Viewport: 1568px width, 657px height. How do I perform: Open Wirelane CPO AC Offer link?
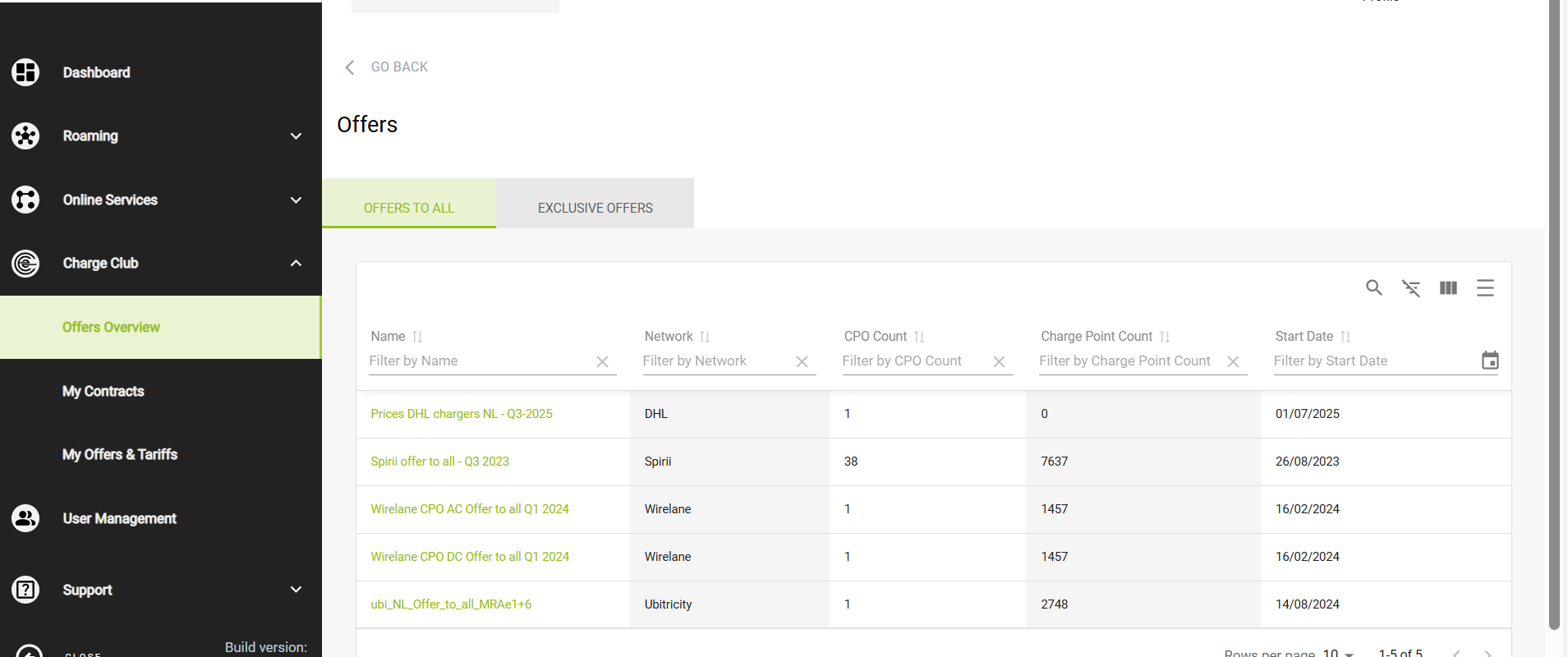click(x=470, y=509)
